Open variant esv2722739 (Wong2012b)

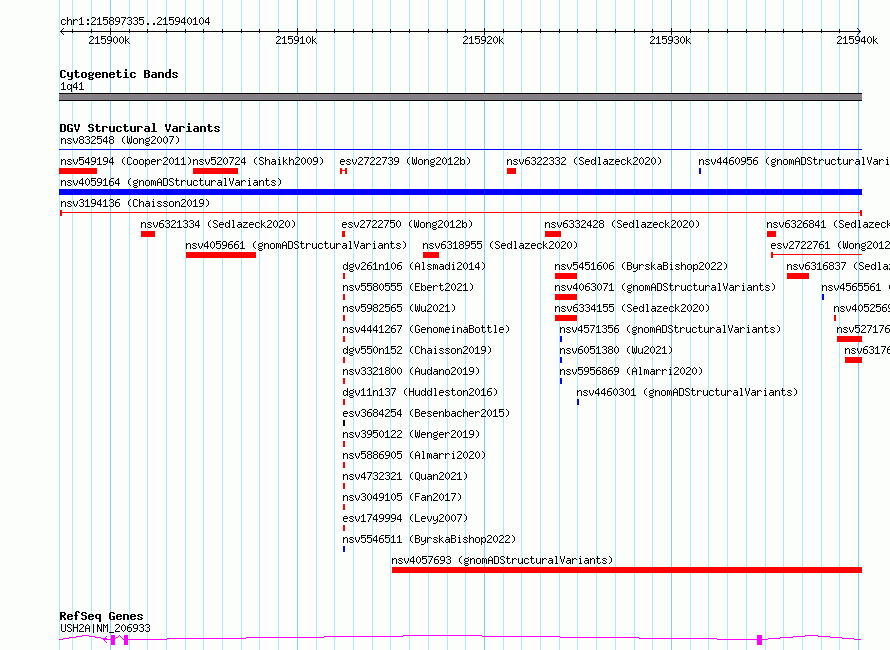pyautogui.click(x=405, y=161)
